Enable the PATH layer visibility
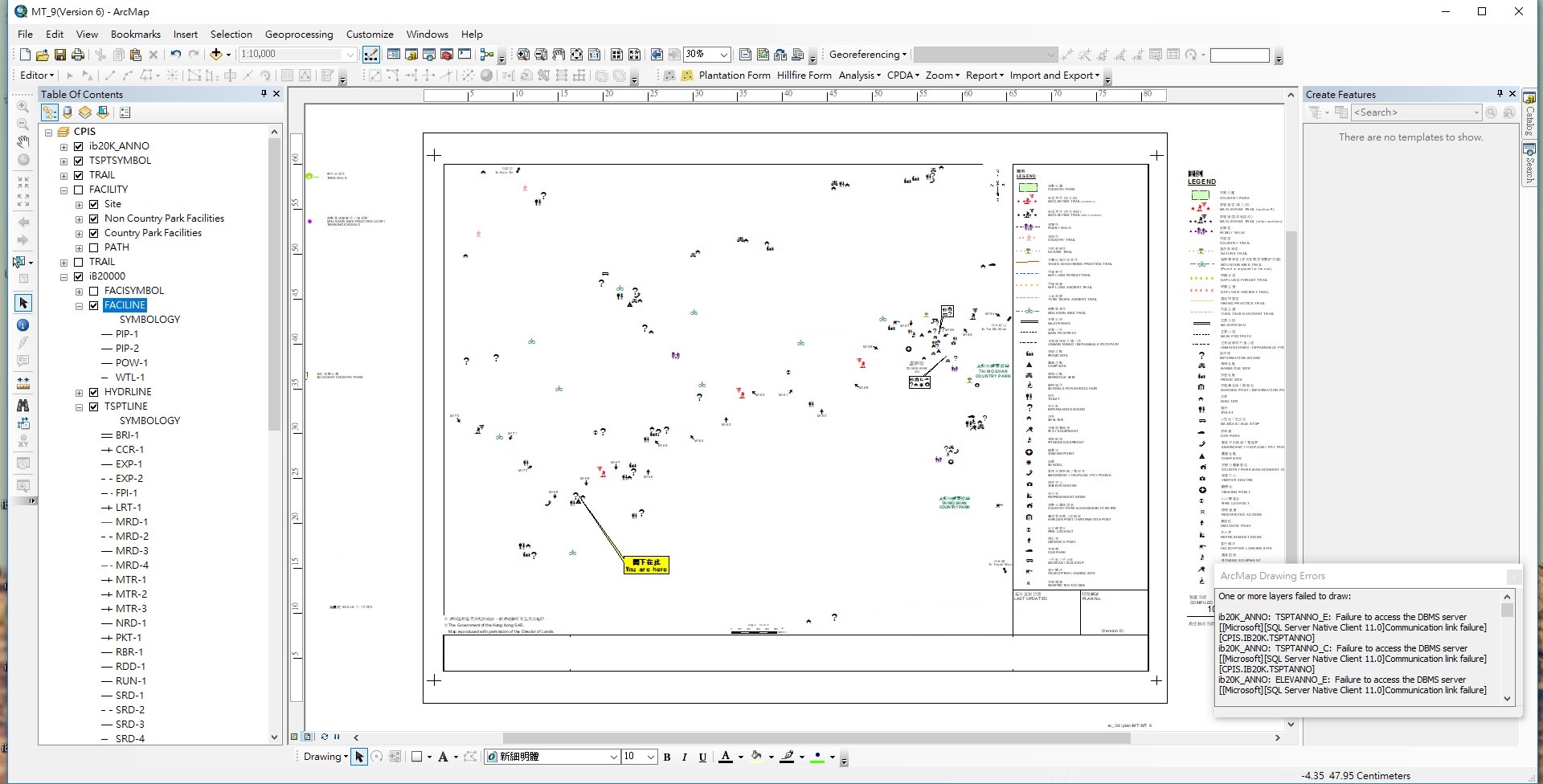This screenshot has height=784, width=1543. 93,247
